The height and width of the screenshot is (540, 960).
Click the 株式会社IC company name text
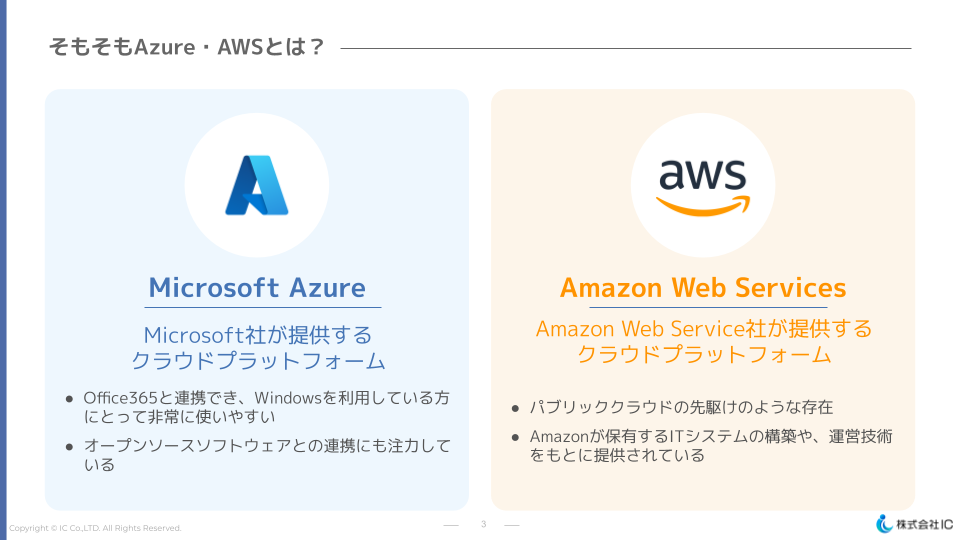pos(924,524)
